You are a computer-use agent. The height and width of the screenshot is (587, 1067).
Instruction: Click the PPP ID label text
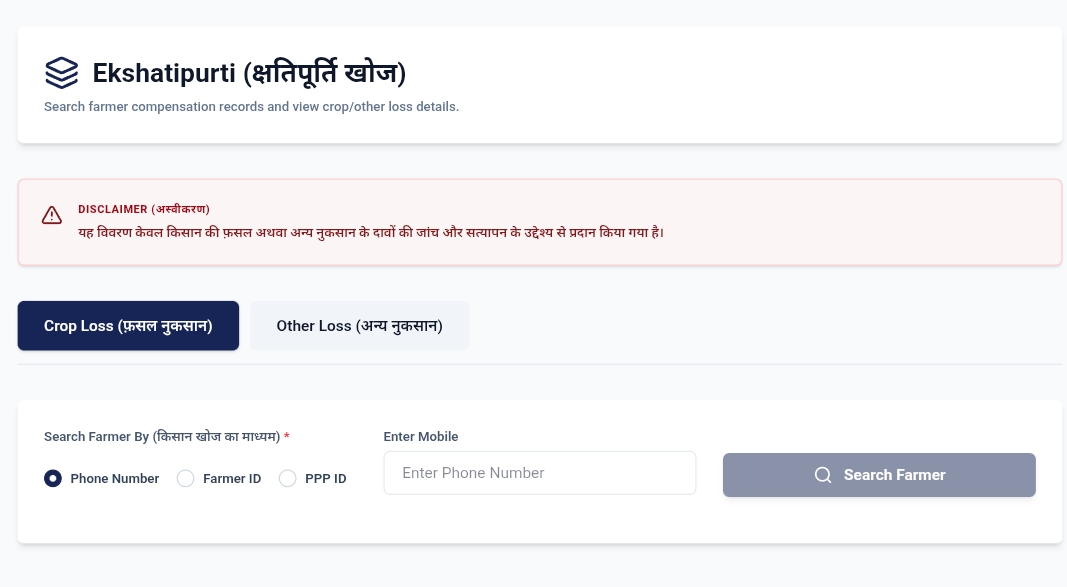tap(326, 479)
